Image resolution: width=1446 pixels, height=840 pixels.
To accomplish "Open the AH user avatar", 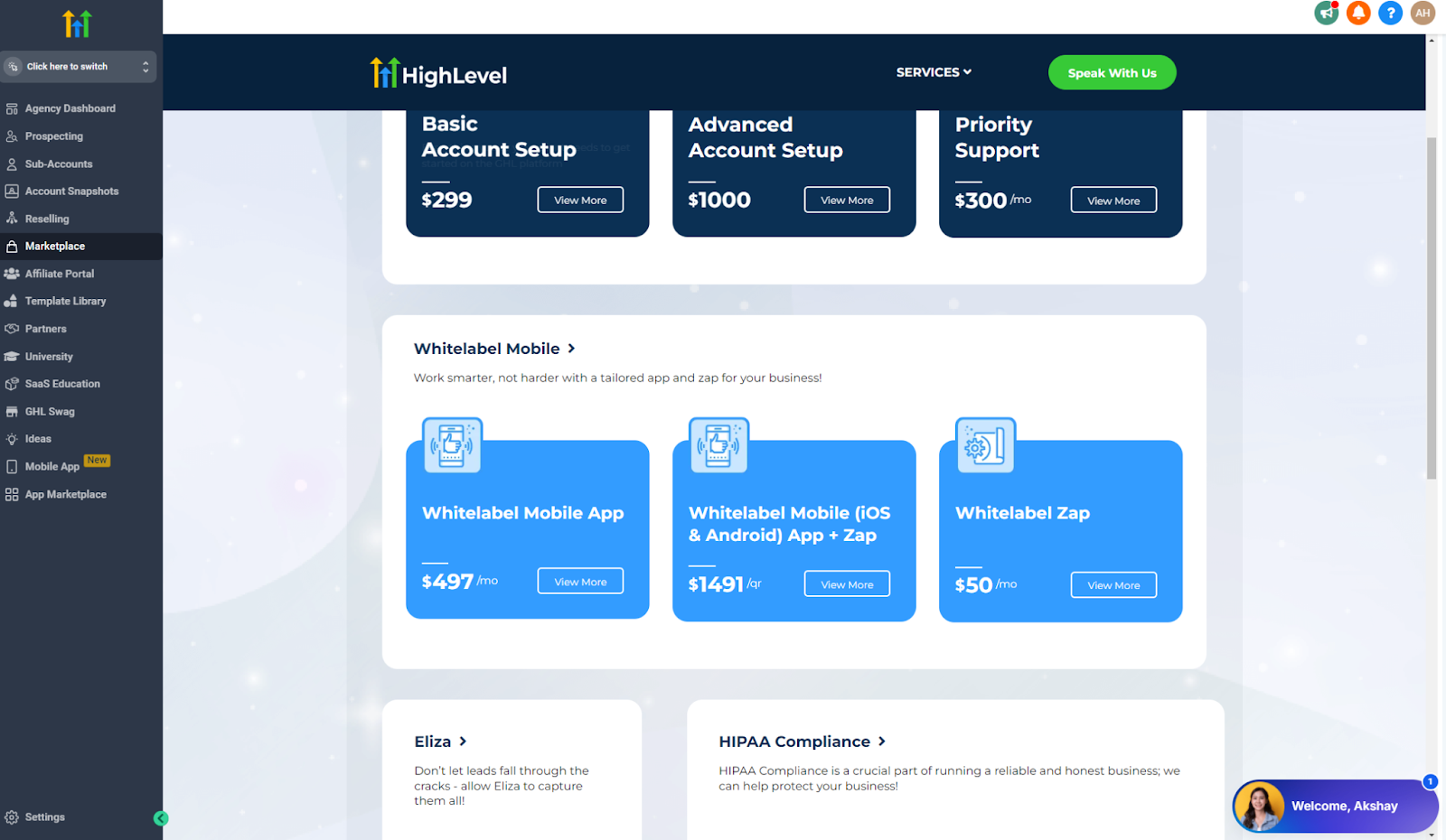I will point(1423,13).
